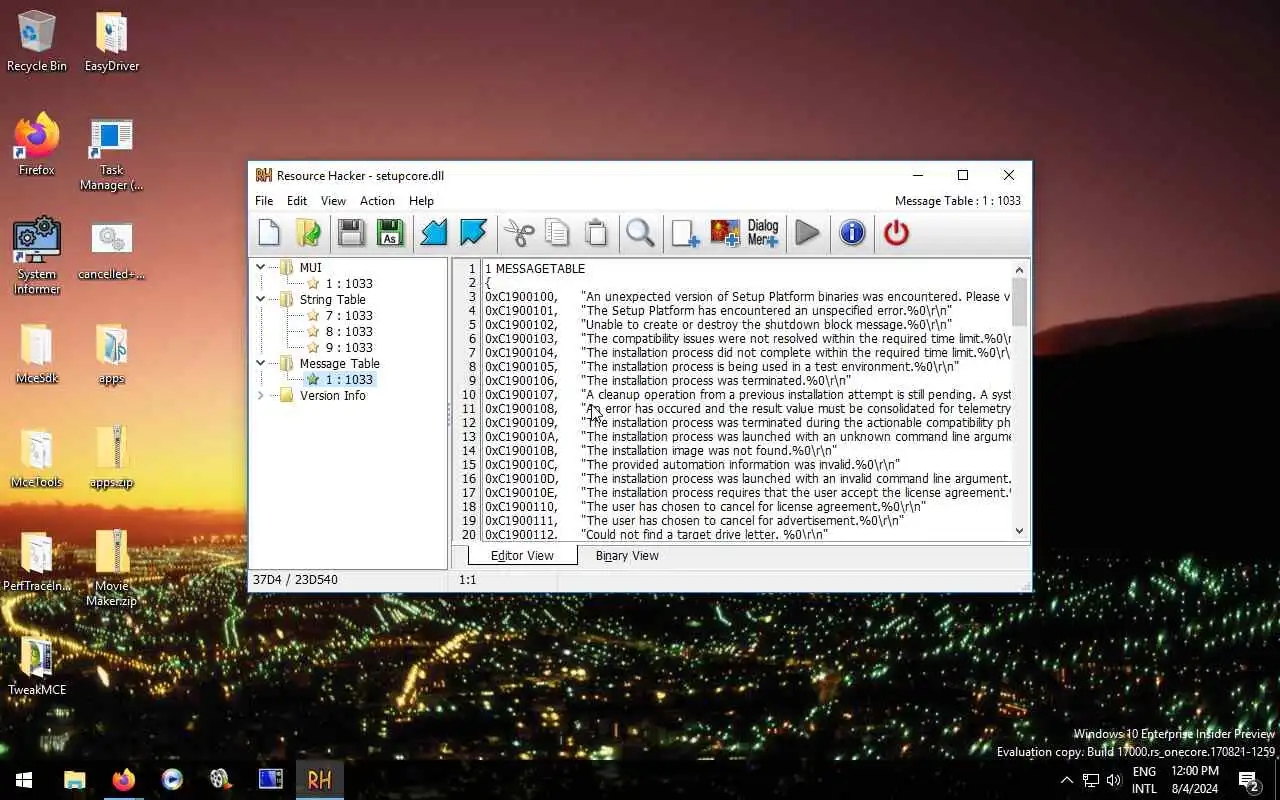Click the Save As toolbar icon
The height and width of the screenshot is (800, 1280).
click(x=391, y=233)
